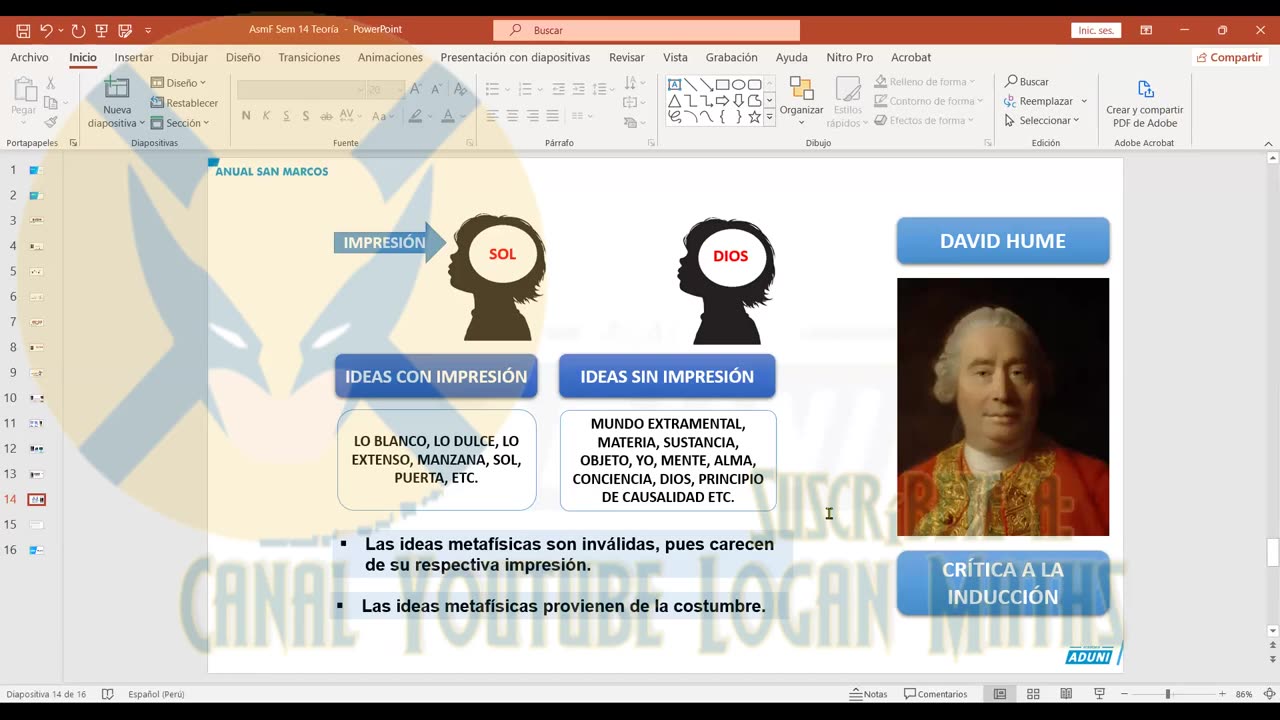The width and height of the screenshot is (1280, 720).
Task: Open the Organizar arrange tool
Action: (801, 102)
